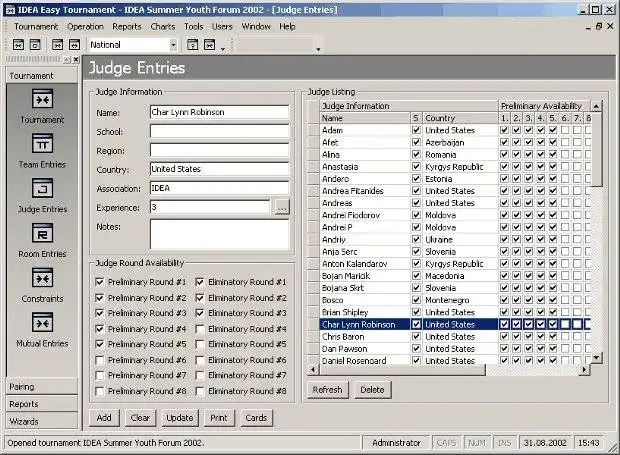Collapse the Tournament sidebar section header

(x=42, y=76)
